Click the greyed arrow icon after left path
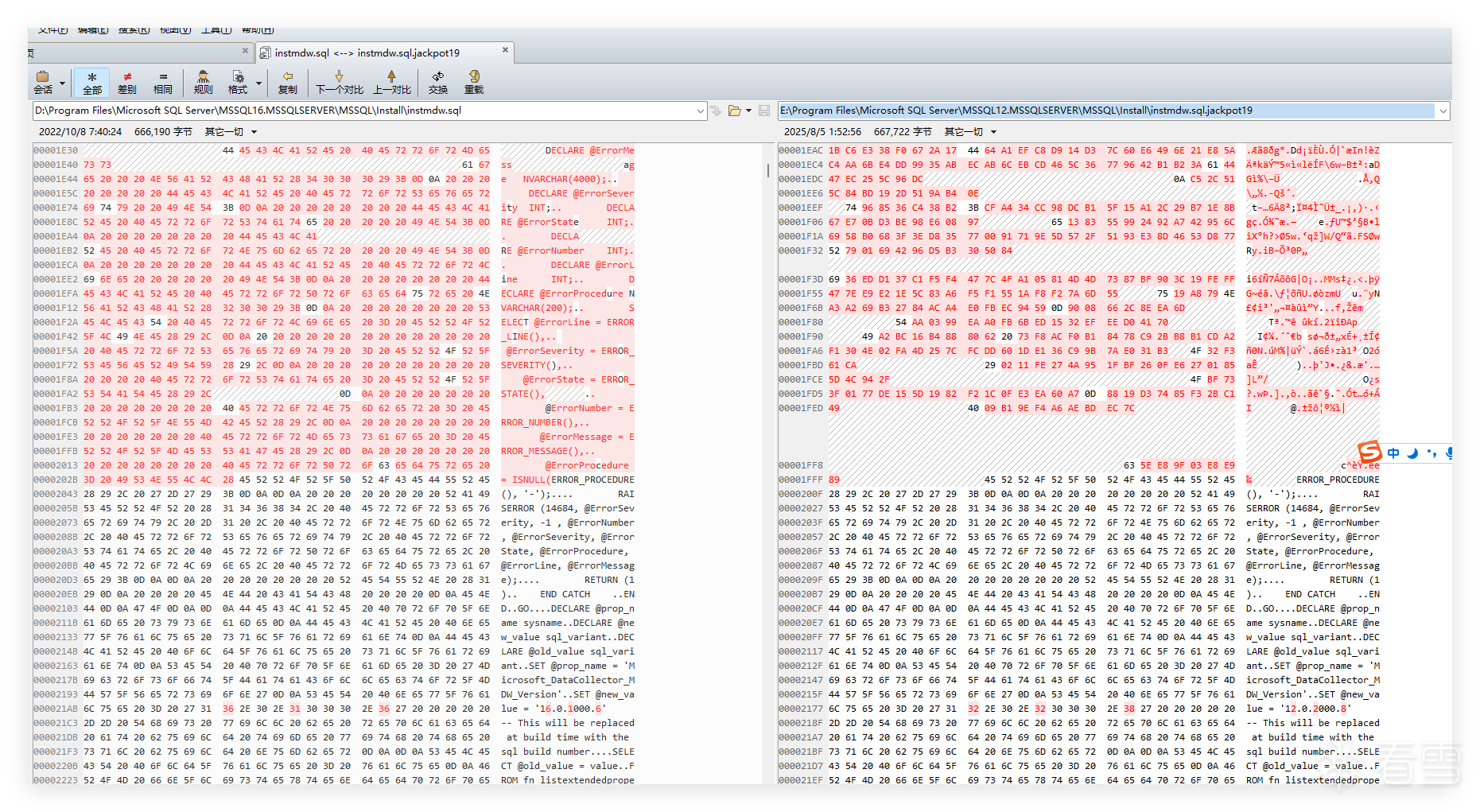The image size is (1480, 812). click(716, 111)
